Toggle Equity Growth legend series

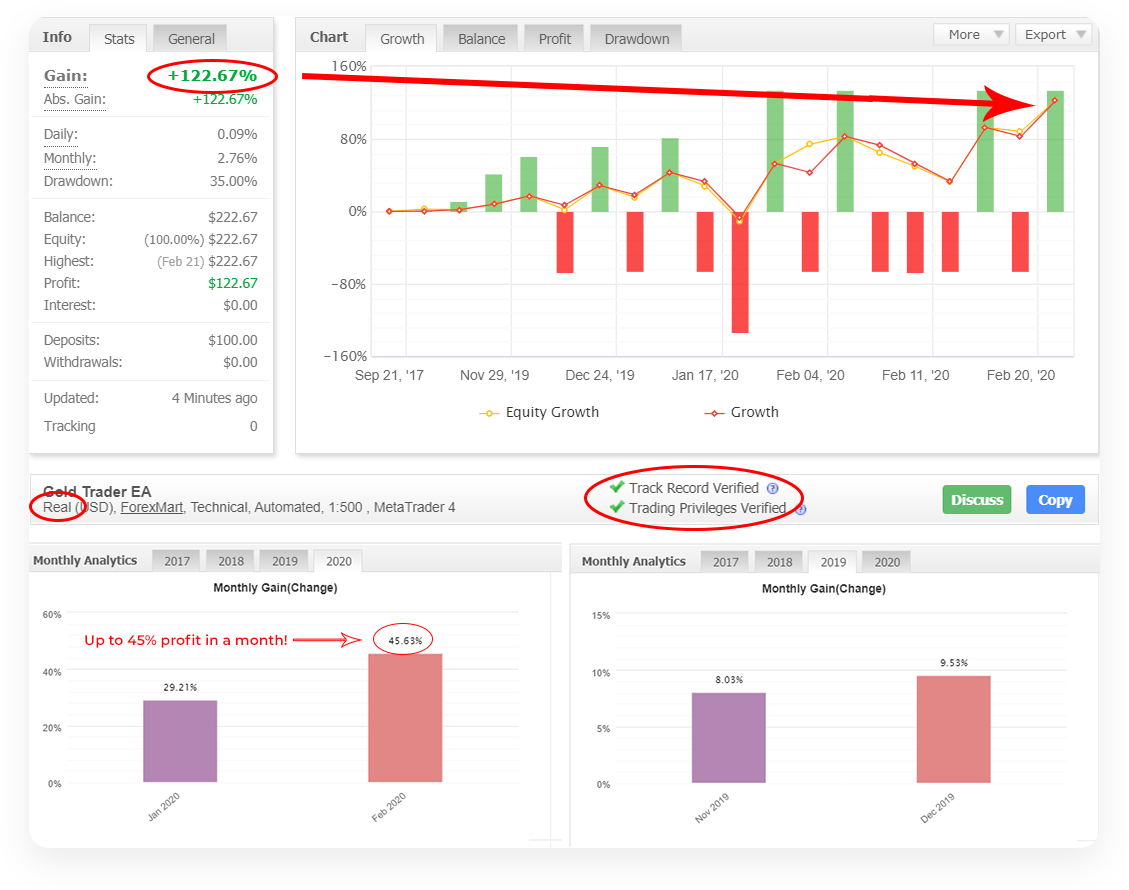[539, 412]
